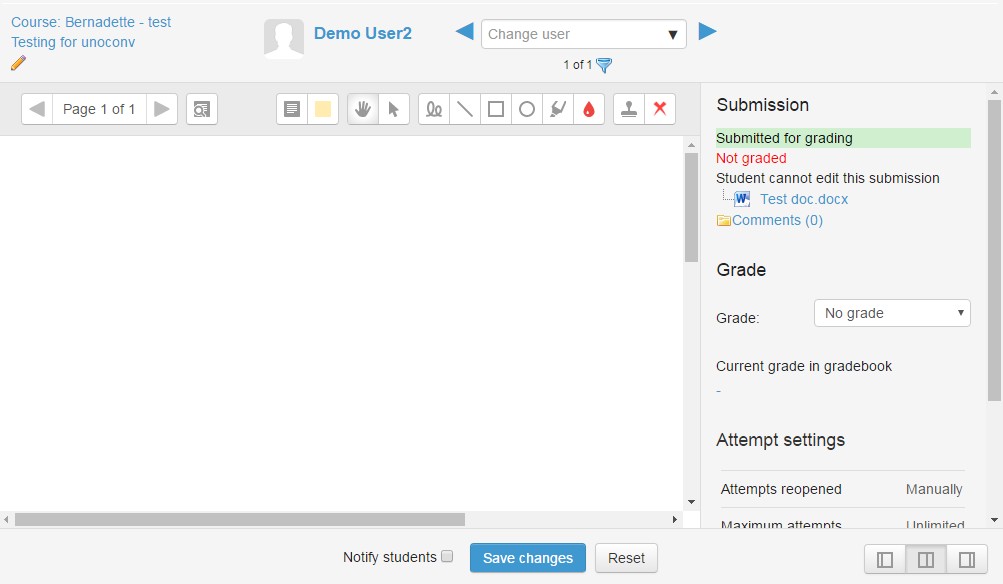This screenshot has width=1003, height=584.
Task: Pick the line drawing tool
Action: [465, 109]
